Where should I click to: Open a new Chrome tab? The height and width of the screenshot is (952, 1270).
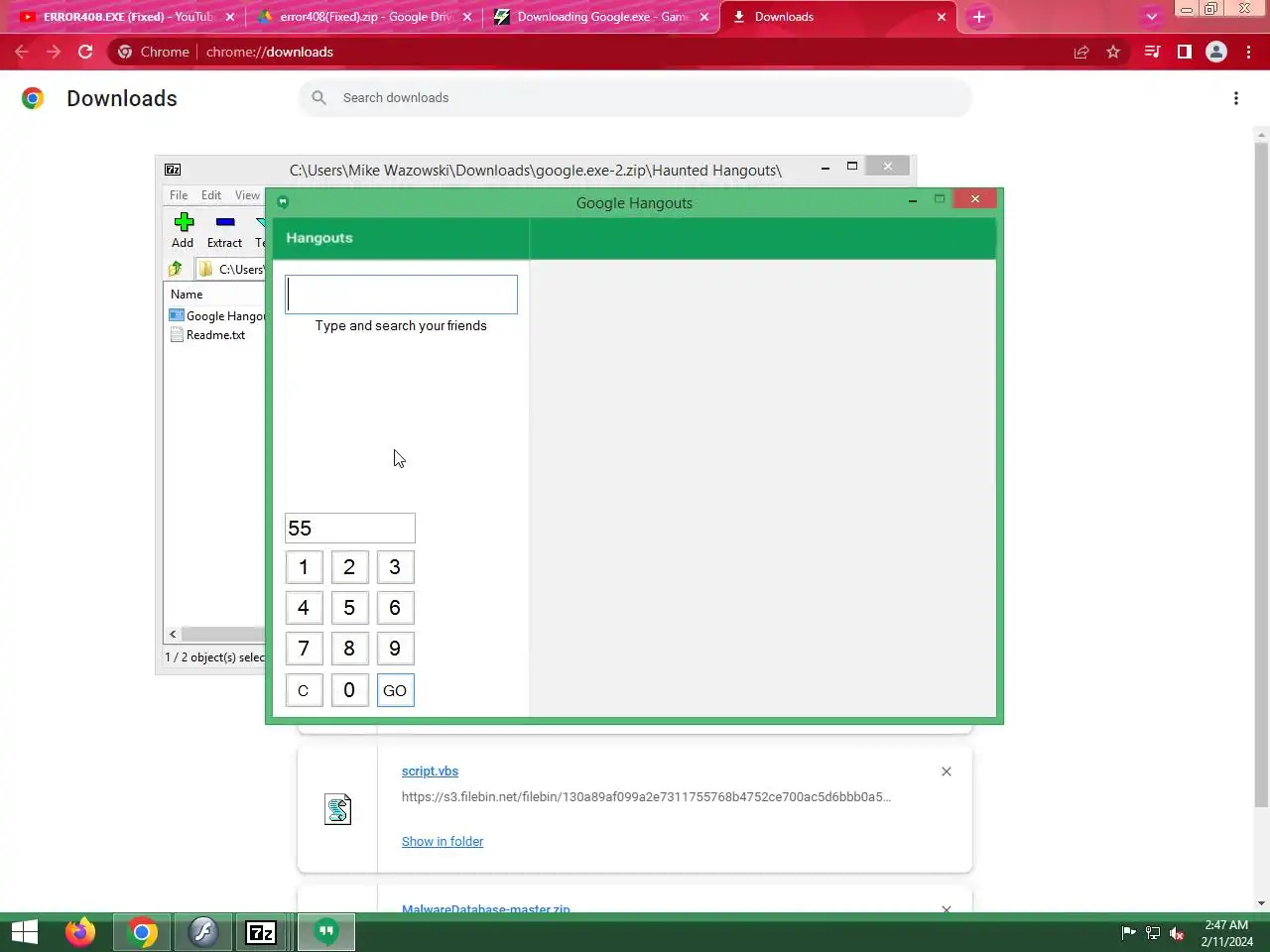pyautogui.click(x=979, y=17)
